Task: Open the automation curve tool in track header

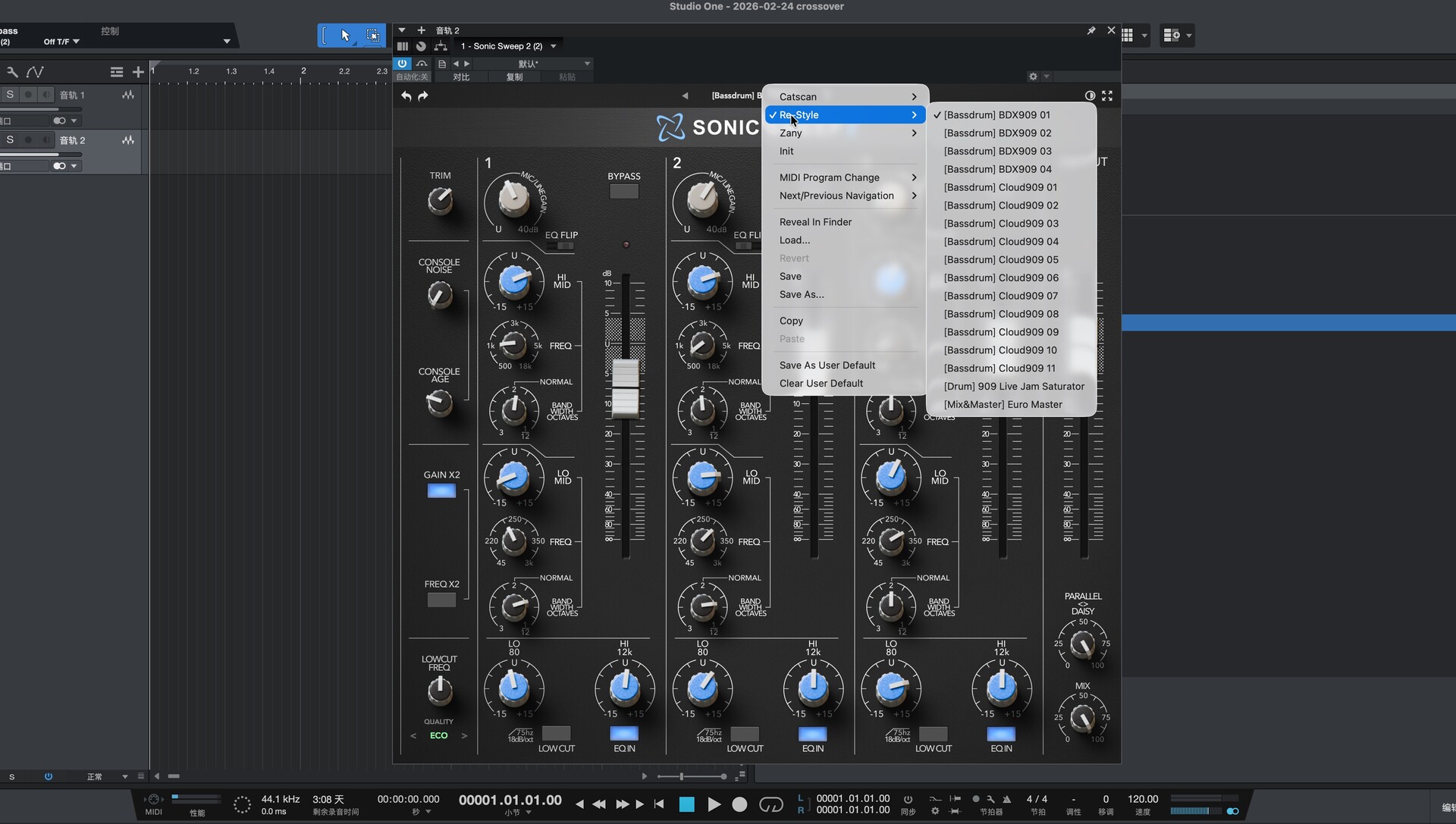Action: pyautogui.click(x=35, y=72)
